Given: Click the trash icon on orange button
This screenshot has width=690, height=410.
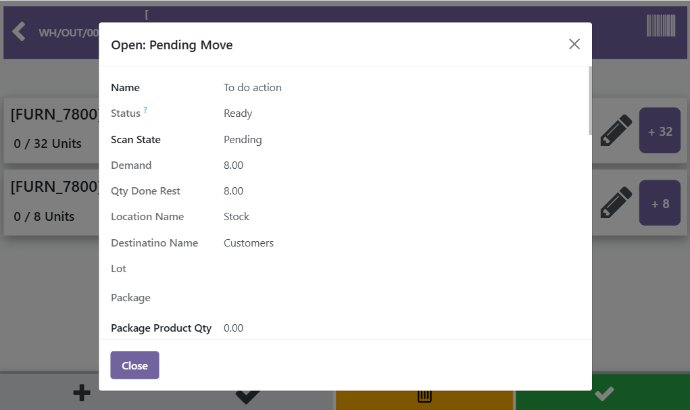Looking at the screenshot, I should click(424, 395).
